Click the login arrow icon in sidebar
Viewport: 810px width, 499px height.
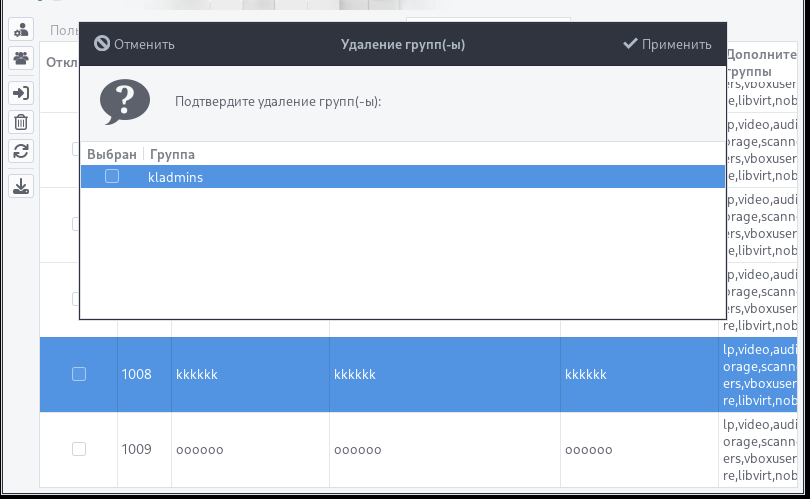click(x=21, y=93)
